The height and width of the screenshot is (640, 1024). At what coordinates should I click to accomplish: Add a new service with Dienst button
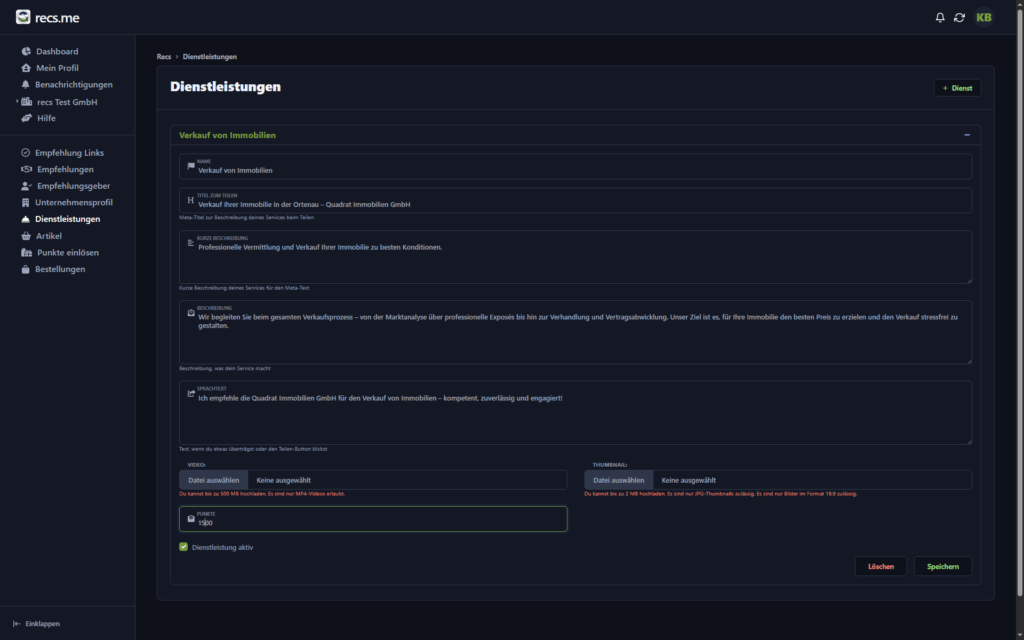[957, 88]
